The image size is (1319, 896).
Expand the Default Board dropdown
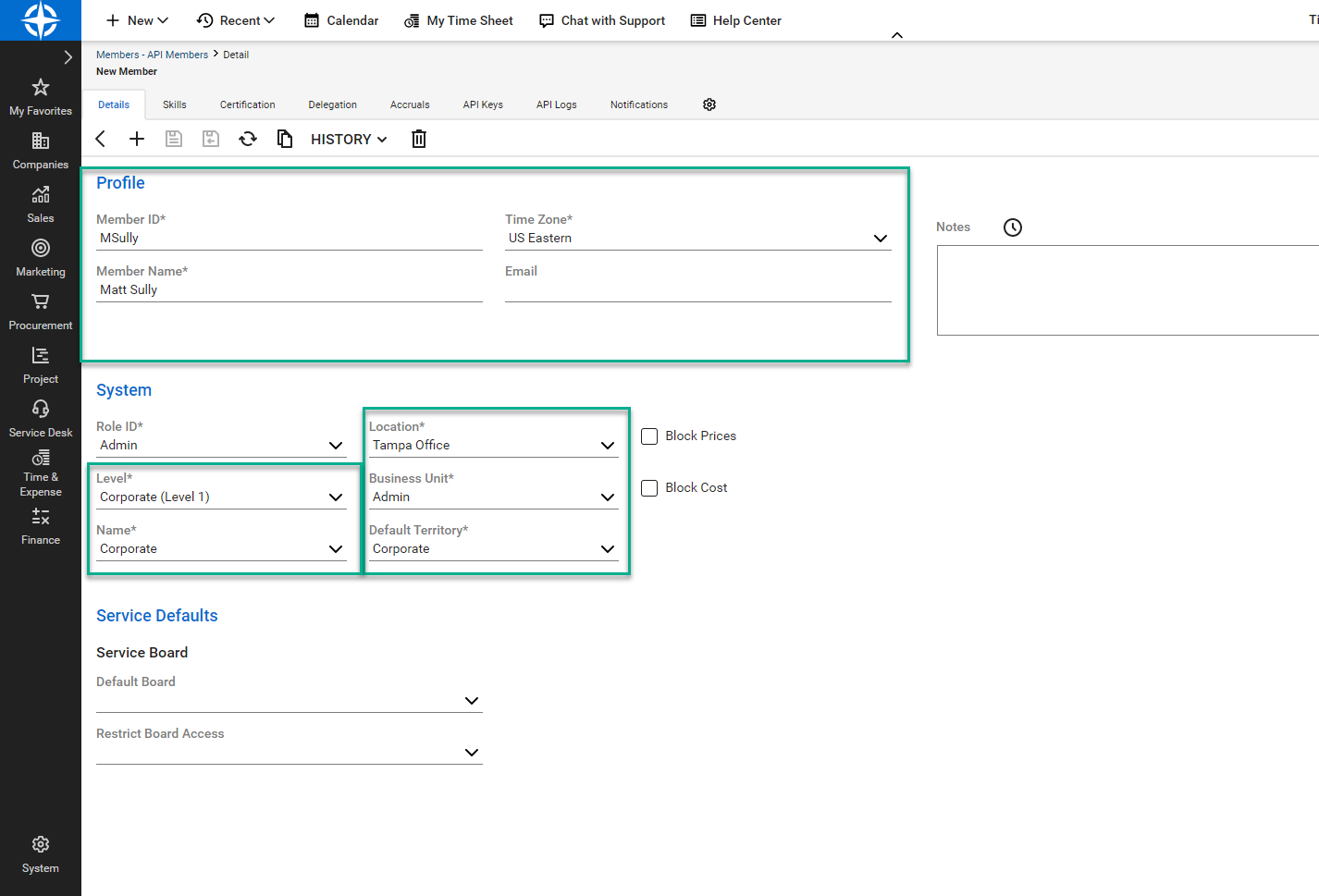(x=471, y=701)
